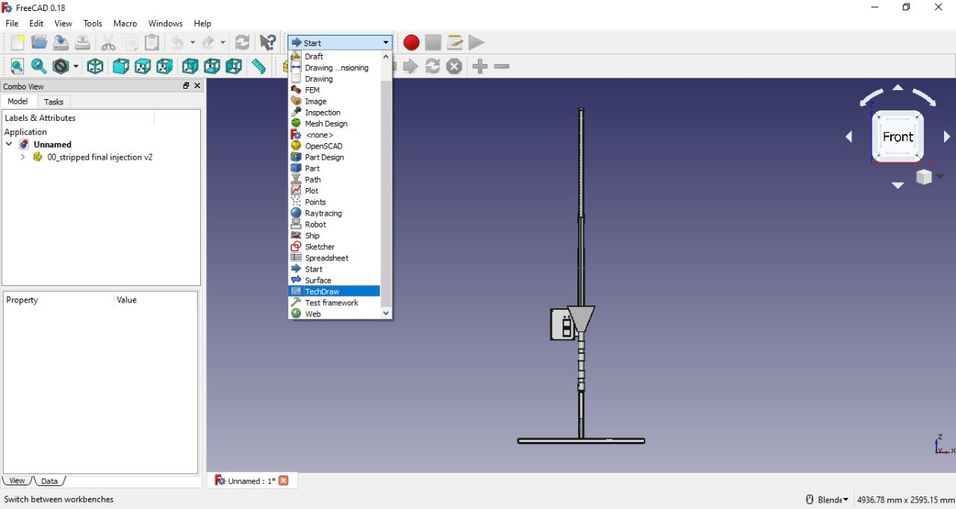Set top view cube icon
Viewport: 956px width, 509px height.
pyautogui.click(x=143, y=66)
